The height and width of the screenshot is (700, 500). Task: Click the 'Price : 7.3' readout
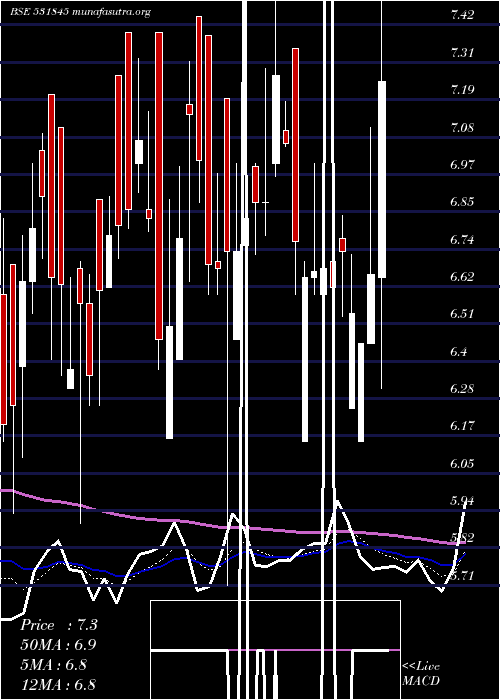pyautogui.click(x=59, y=625)
